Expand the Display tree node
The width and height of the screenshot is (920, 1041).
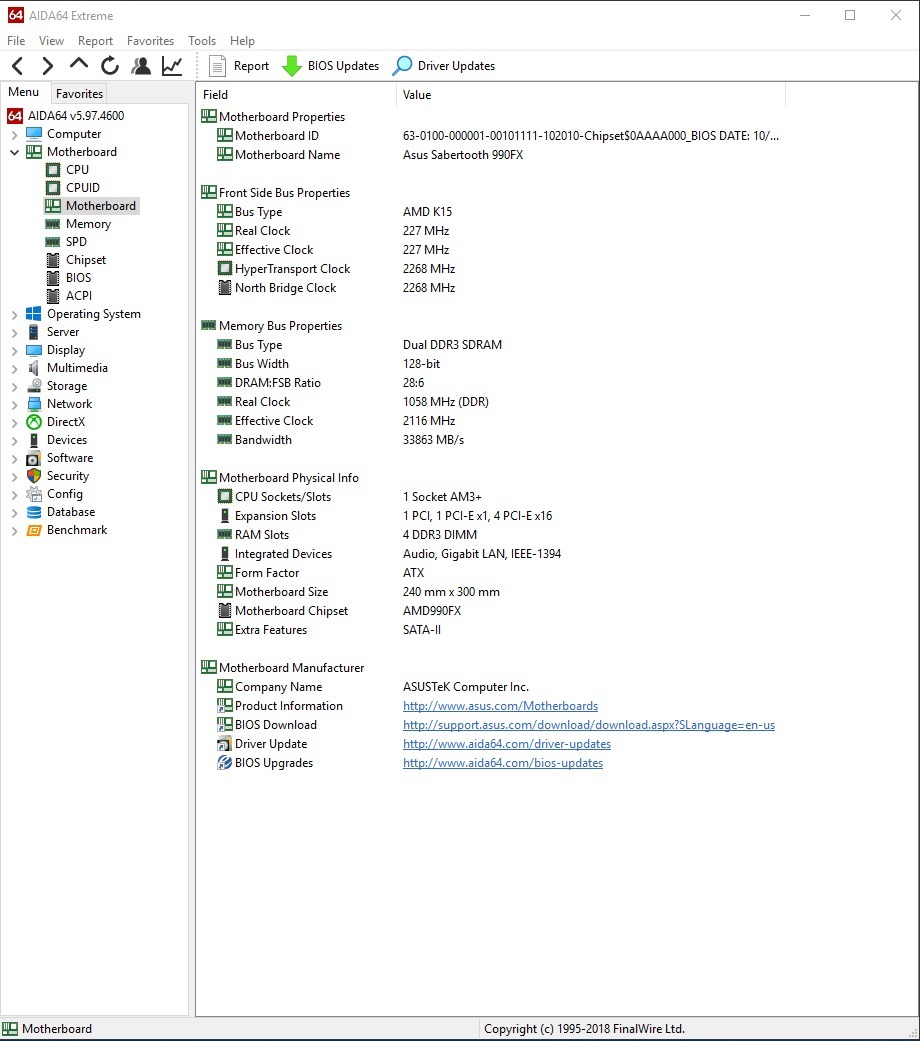click(x=14, y=350)
